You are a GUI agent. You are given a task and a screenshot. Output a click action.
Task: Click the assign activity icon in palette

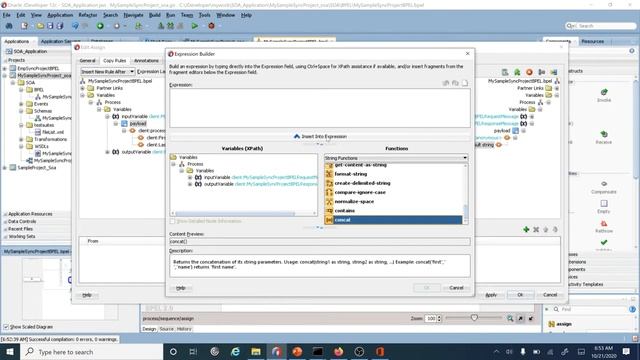(551, 324)
